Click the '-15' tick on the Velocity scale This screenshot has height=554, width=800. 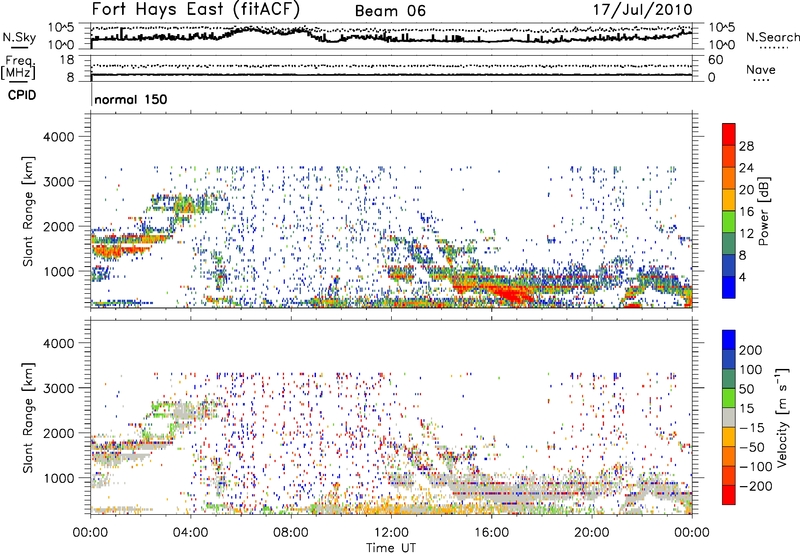tap(752, 428)
